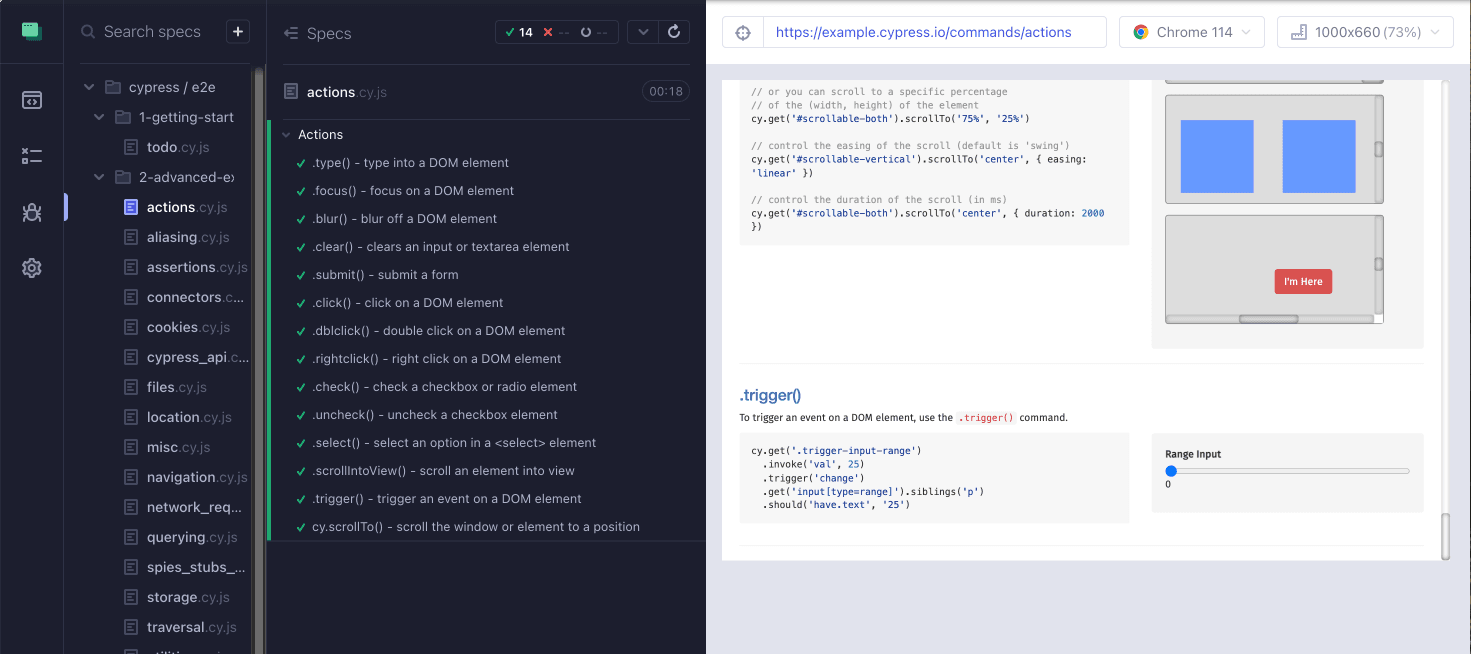The width and height of the screenshot is (1472, 654).
Task: Collapse the Specs list panel arrow
Action: (292, 33)
